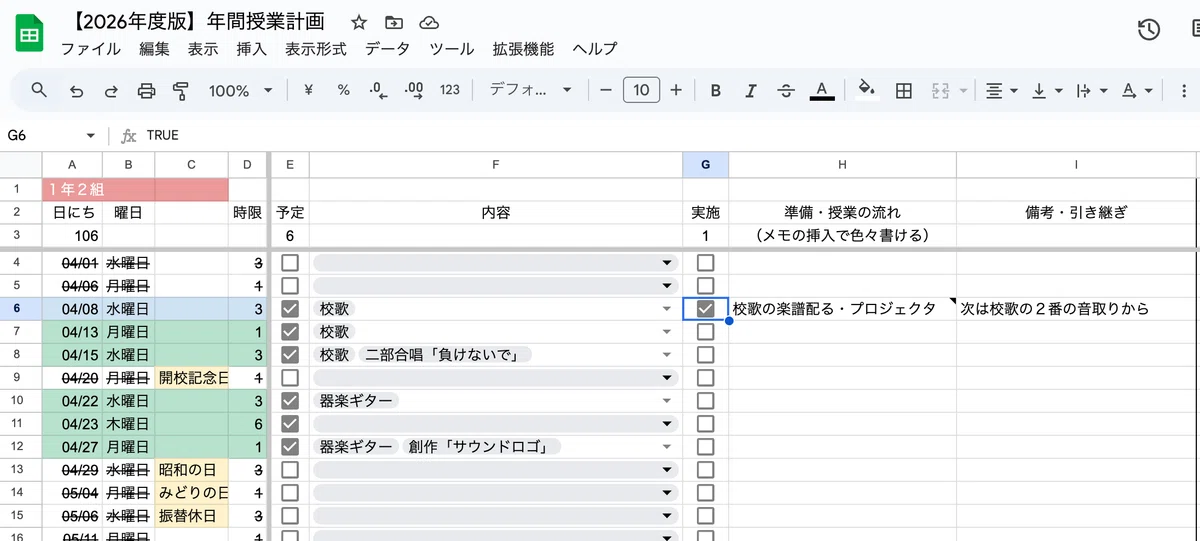Move document using folder icon
The height and width of the screenshot is (541, 1200).
(x=394, y=22)
